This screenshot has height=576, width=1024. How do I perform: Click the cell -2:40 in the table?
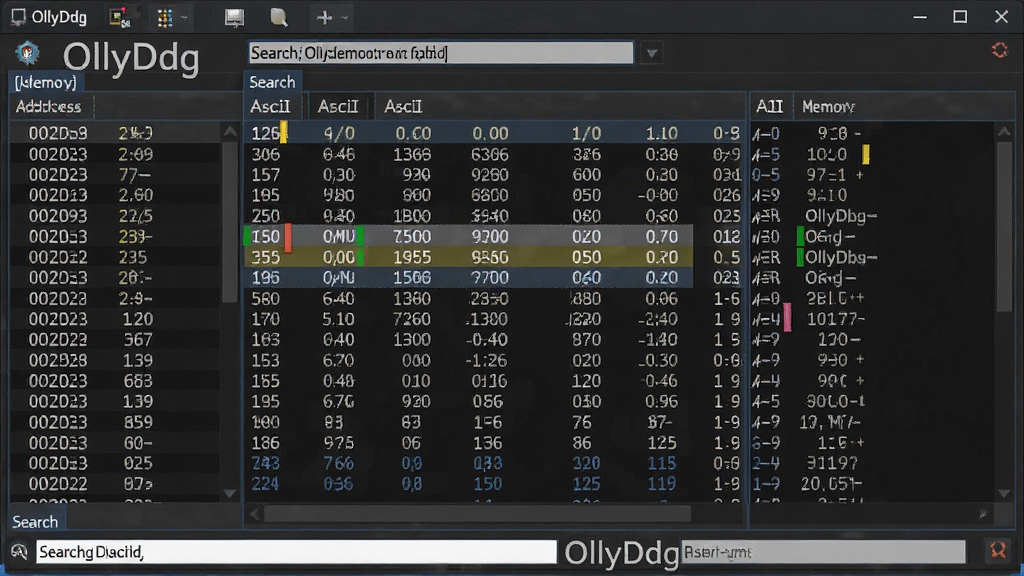[x=658, y=319]
